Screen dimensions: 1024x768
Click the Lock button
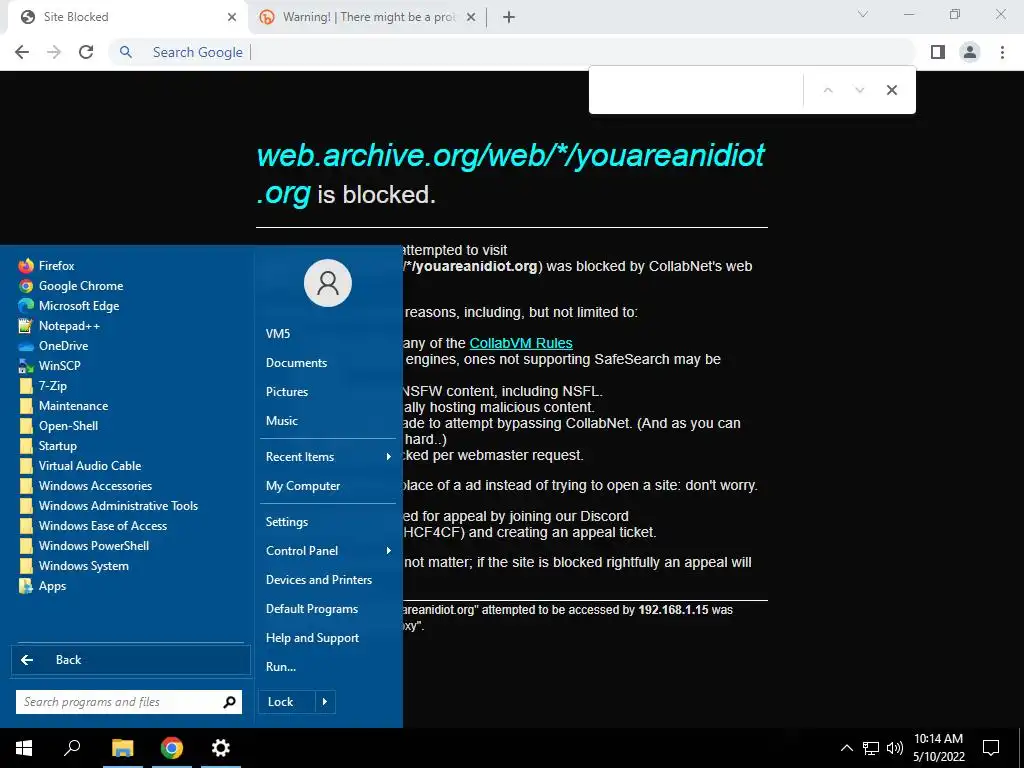287,702
